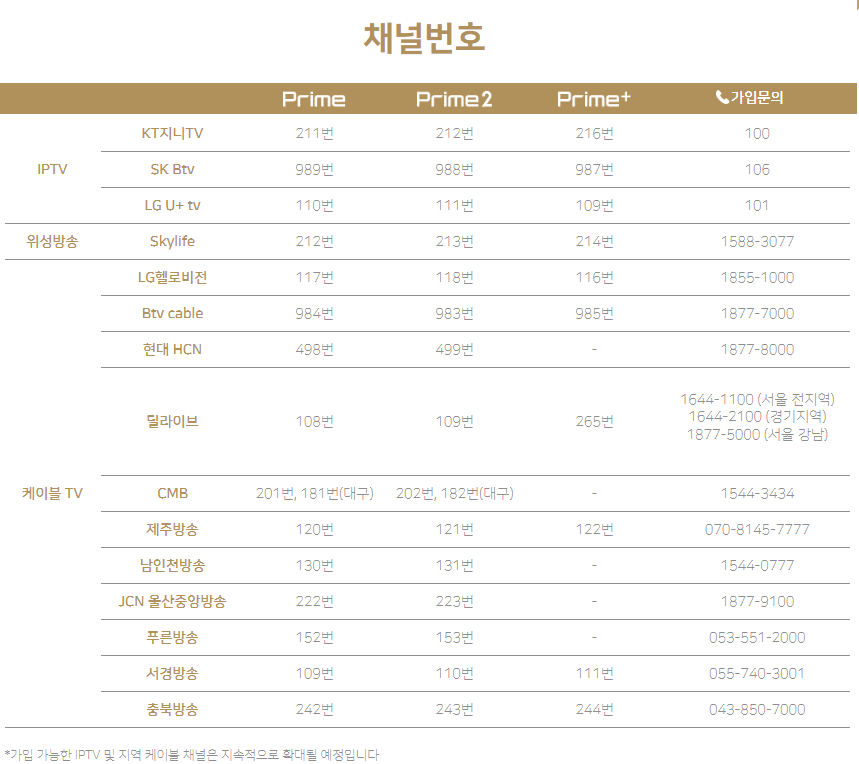Image resolution: width=859 pixels, height=764 pixels.
Task: Click KT지니TV Prime+ channel 216번
Action: (x=594, y=134)
